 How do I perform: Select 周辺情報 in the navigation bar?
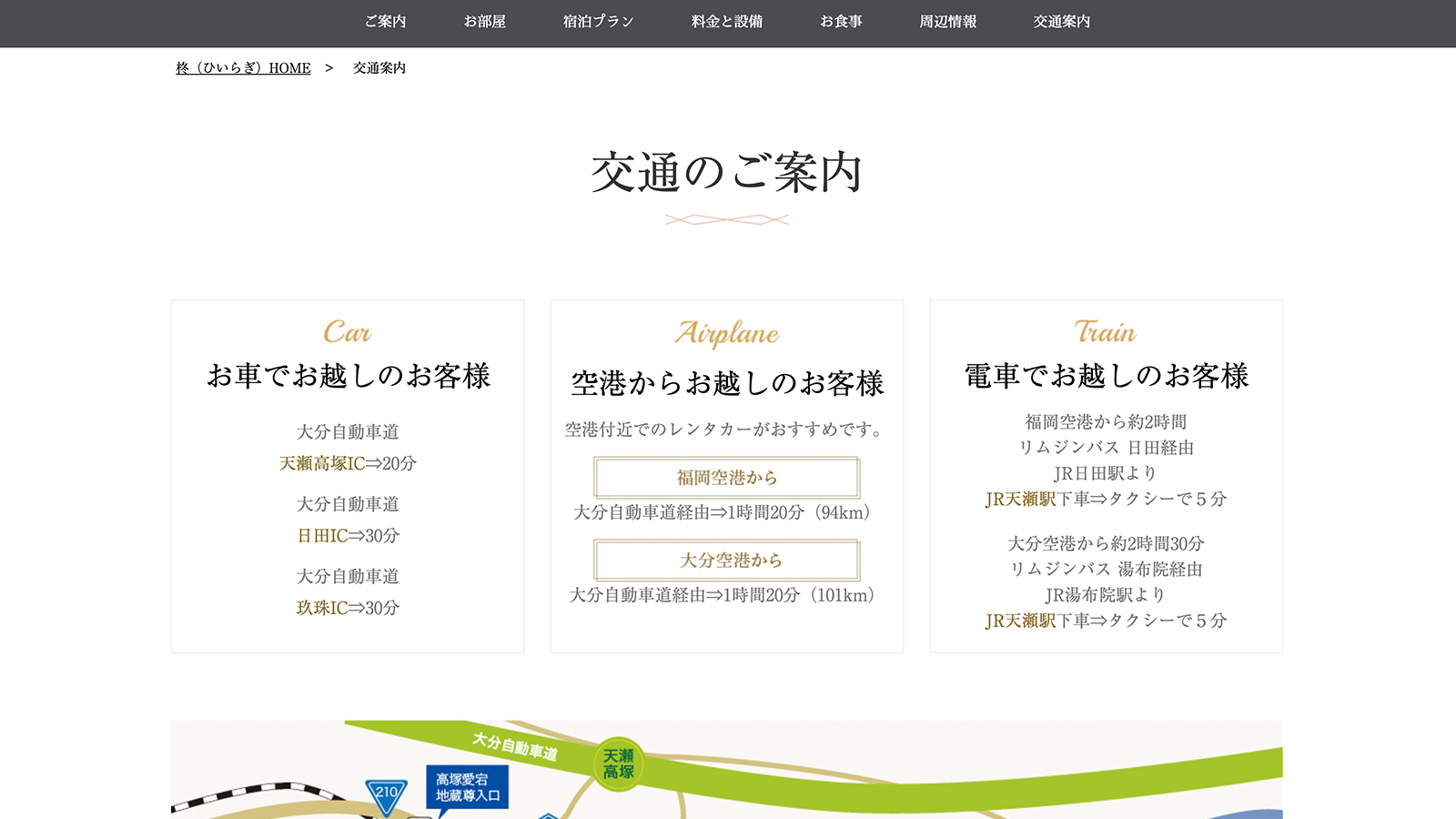[x=949, y=22]
